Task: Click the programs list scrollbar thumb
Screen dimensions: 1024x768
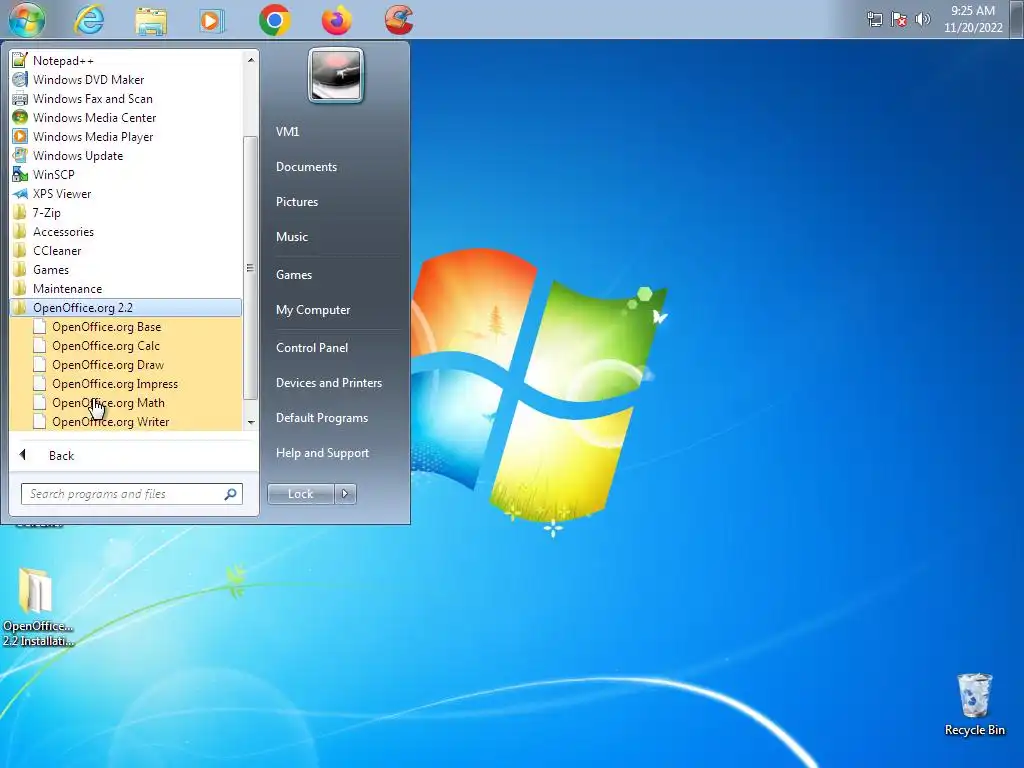Action: tap(251, 268)
